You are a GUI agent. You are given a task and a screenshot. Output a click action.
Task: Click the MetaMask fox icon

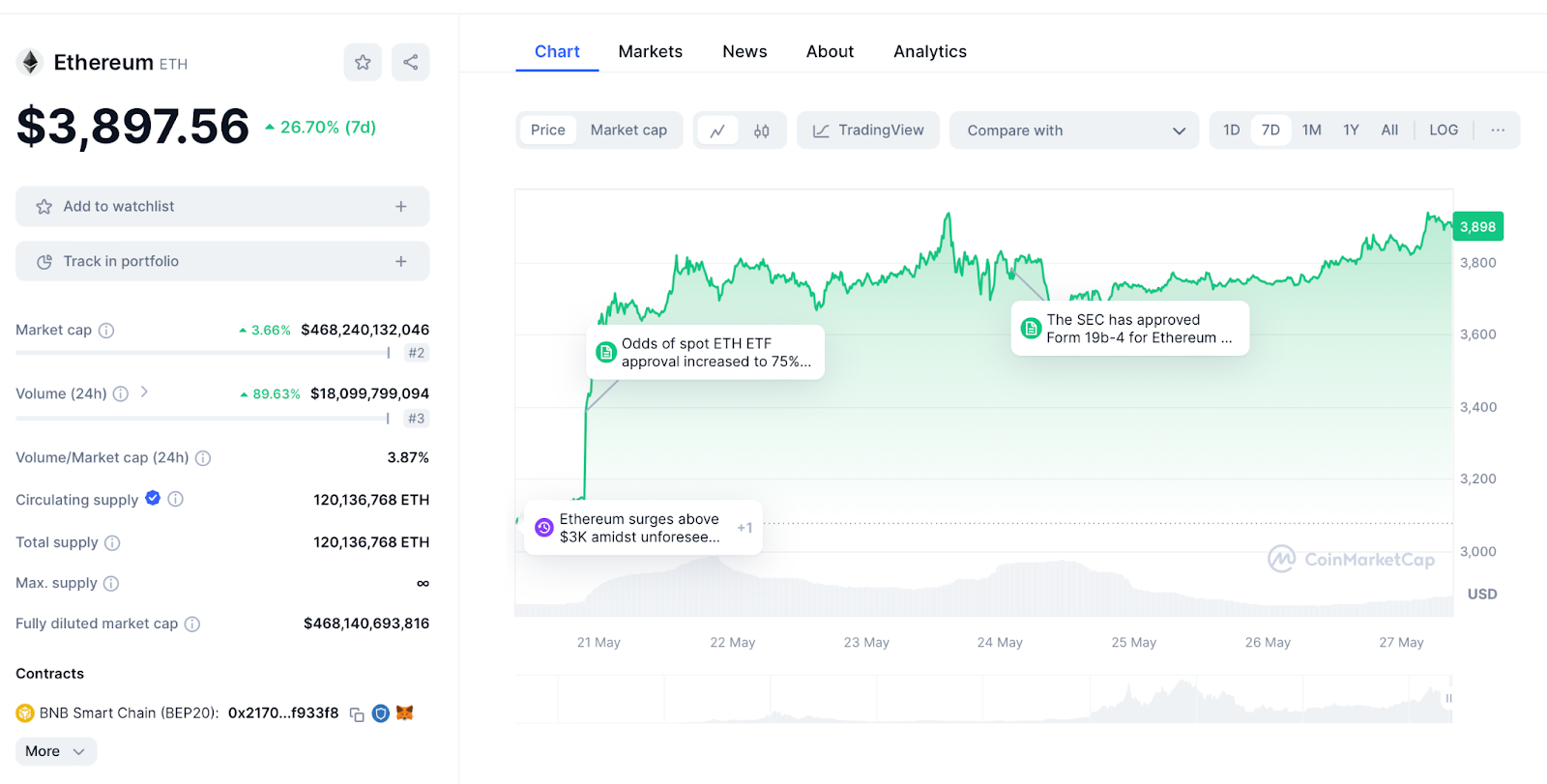pos(405,713)
